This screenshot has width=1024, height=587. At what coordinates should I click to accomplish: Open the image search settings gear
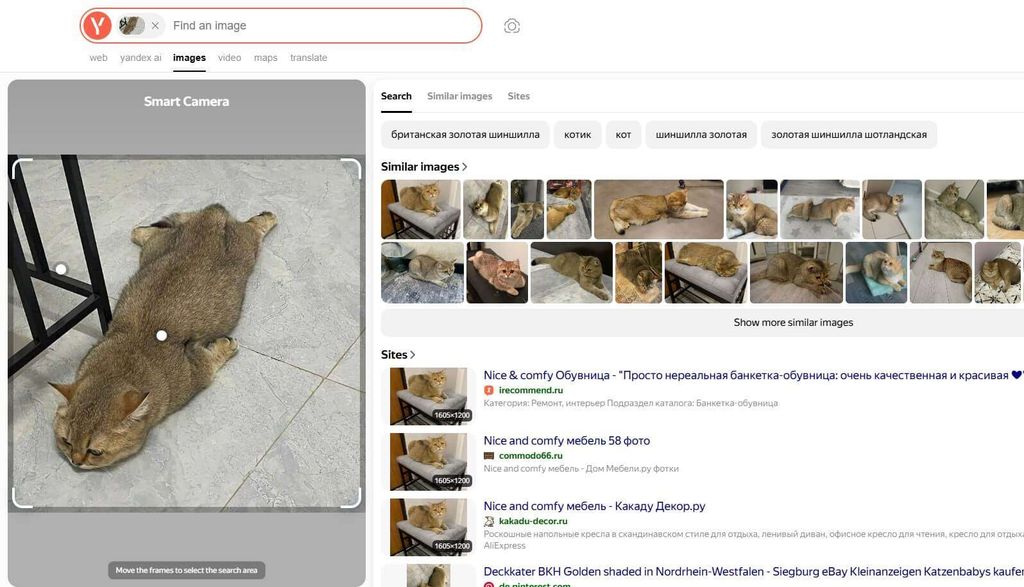point(511,25)
